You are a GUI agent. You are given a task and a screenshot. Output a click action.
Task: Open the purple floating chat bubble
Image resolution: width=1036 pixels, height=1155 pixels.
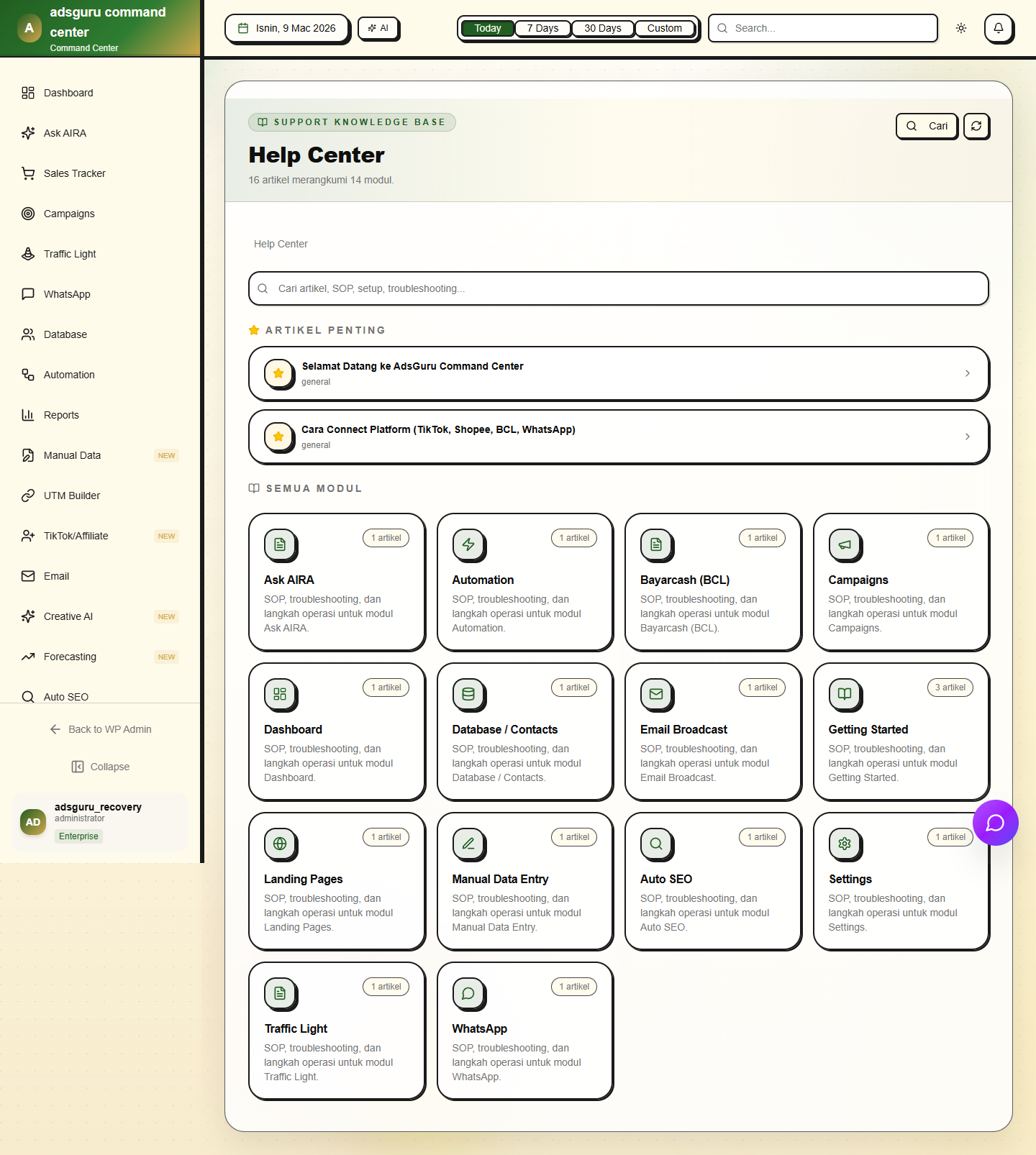click(995, 822)
